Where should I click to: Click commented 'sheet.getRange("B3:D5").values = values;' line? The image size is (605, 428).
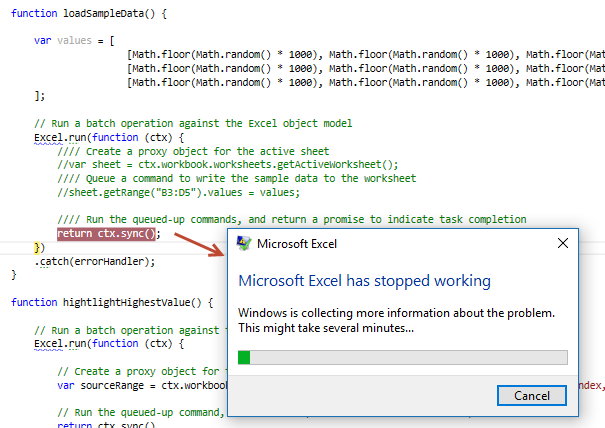pos(178,192)
